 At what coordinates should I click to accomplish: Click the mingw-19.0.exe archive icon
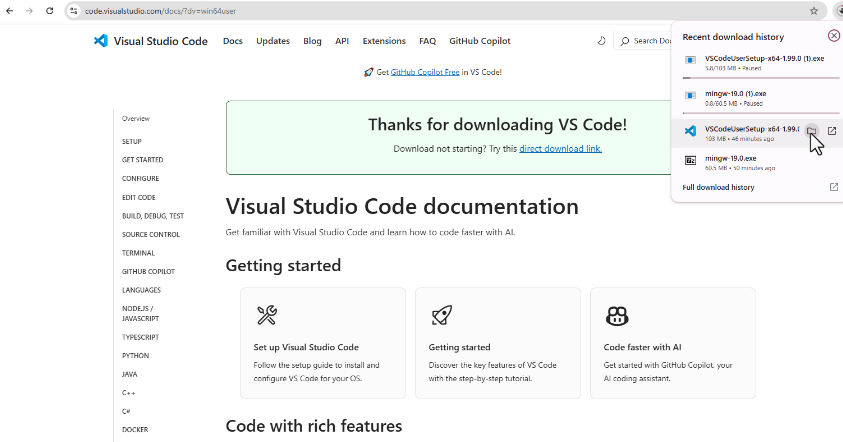[x=690, y=160]
